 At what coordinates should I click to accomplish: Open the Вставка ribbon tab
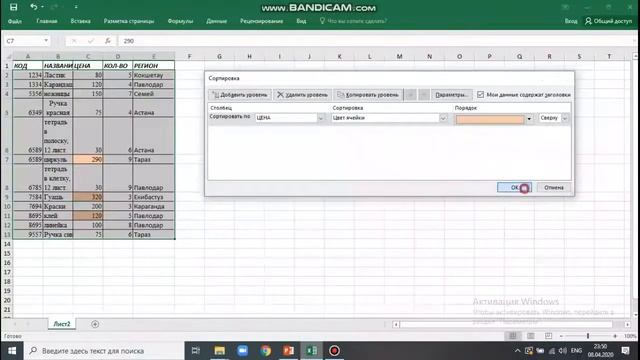coord(80,21)
